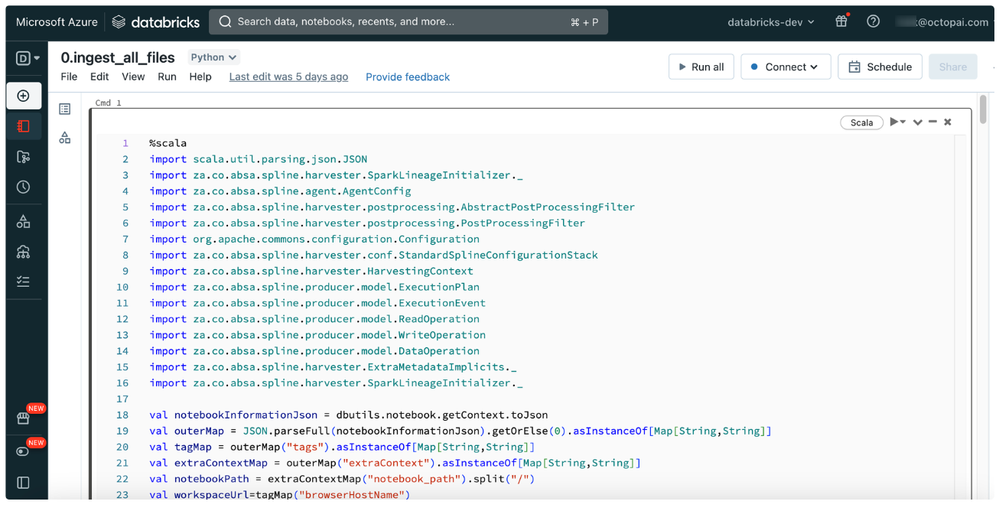Click the help question mark icon

tap(873, 21)
